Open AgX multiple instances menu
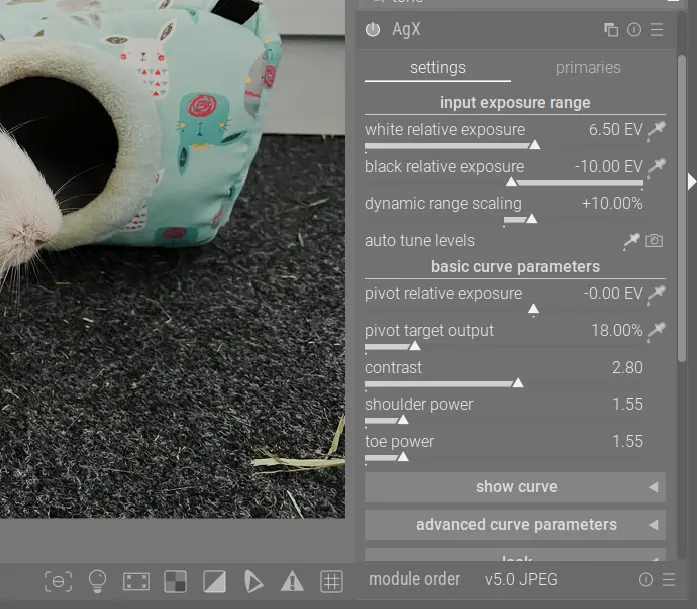This screenshot has width=698, height=610. coord(611,30)
